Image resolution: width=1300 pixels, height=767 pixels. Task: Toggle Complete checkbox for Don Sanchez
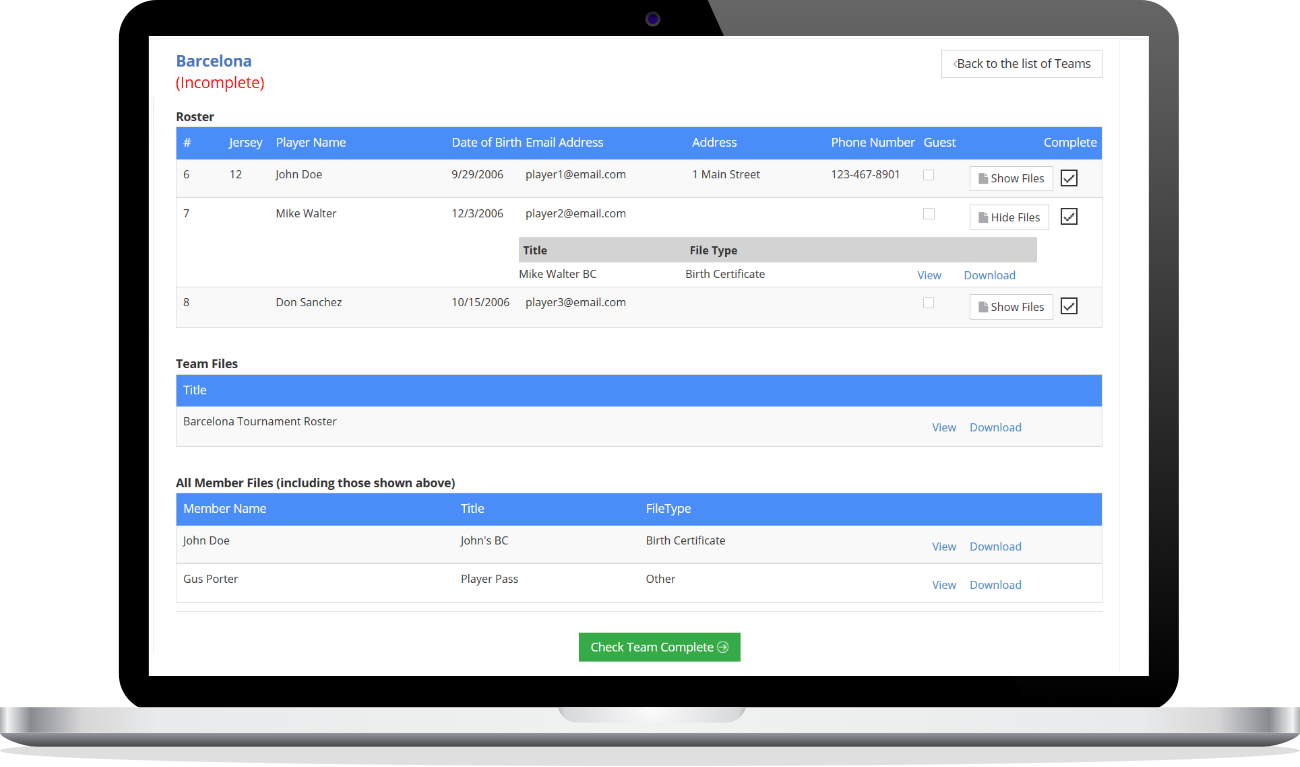[1069, 306]
